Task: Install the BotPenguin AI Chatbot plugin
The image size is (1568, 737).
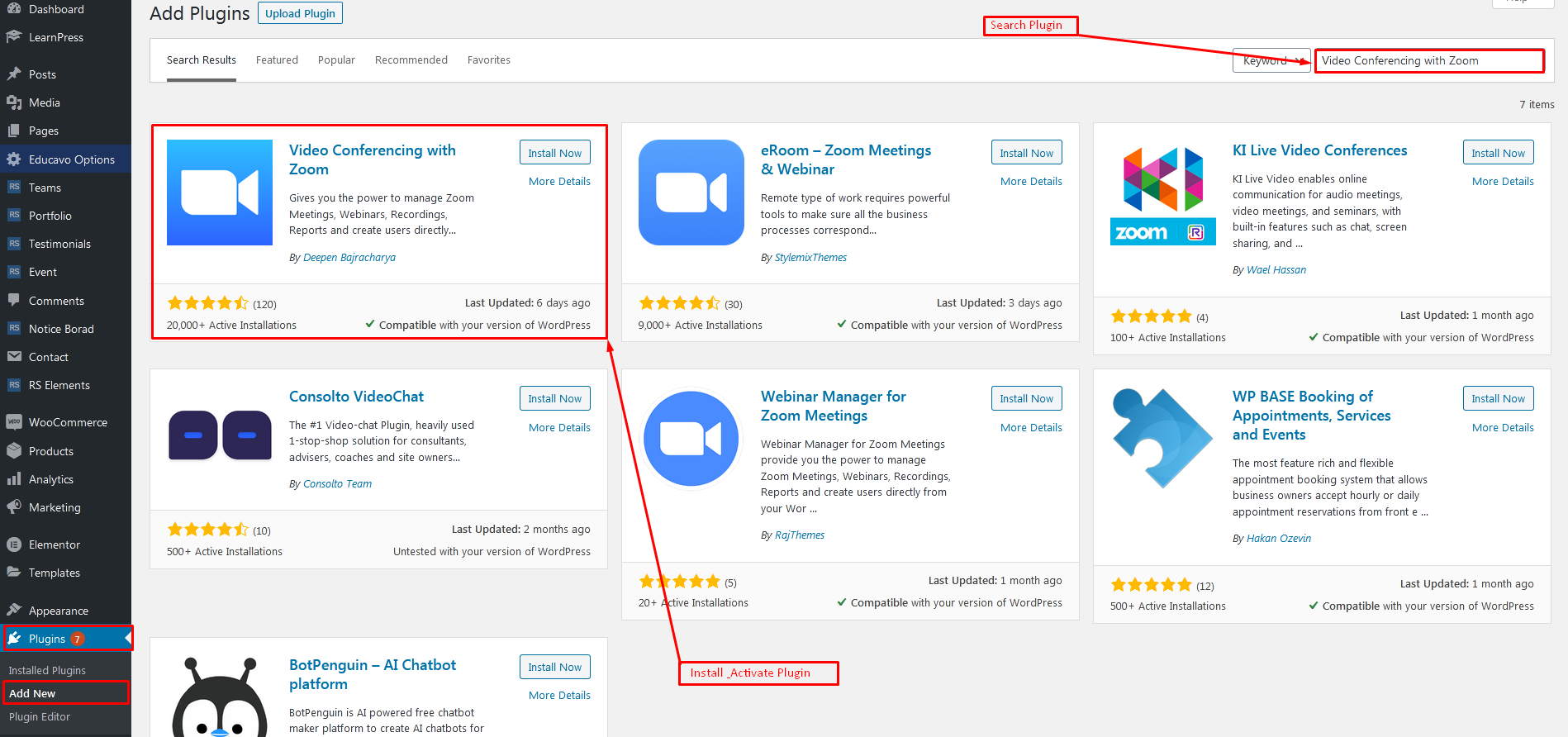Action: pyautogui.click(x=555, y=667)
